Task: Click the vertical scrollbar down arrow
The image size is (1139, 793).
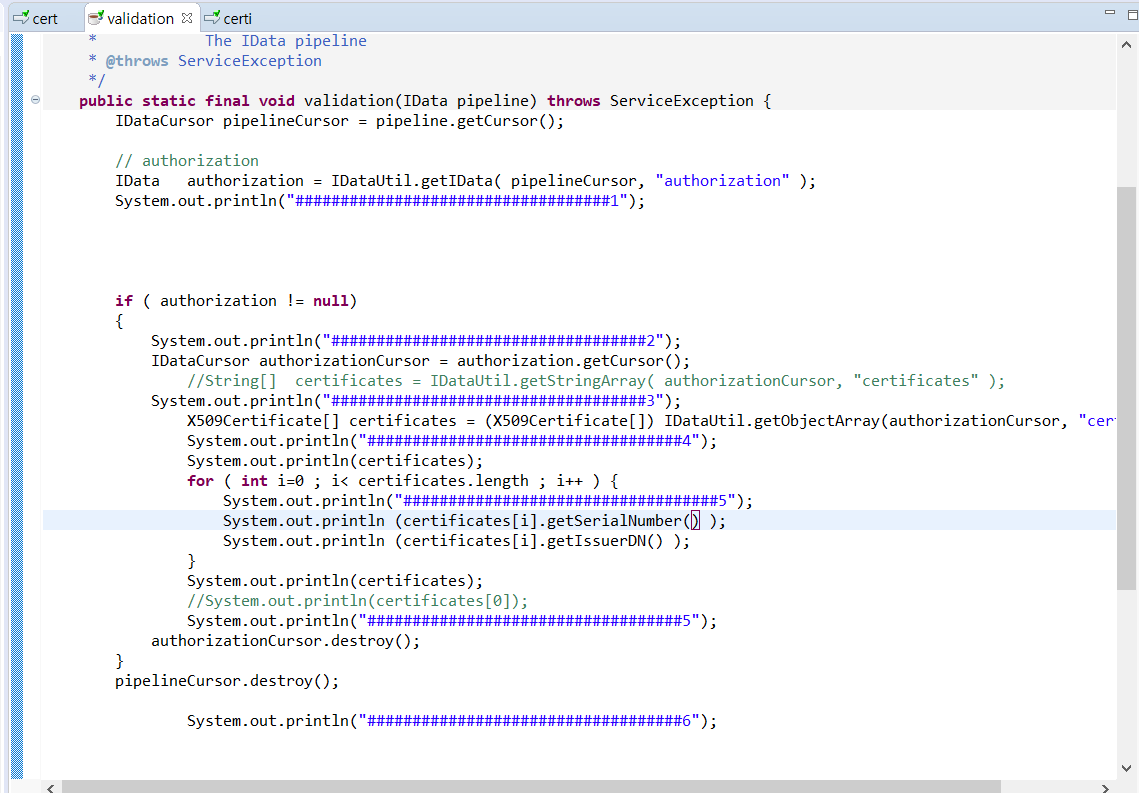Action: tap(1127, 767)
